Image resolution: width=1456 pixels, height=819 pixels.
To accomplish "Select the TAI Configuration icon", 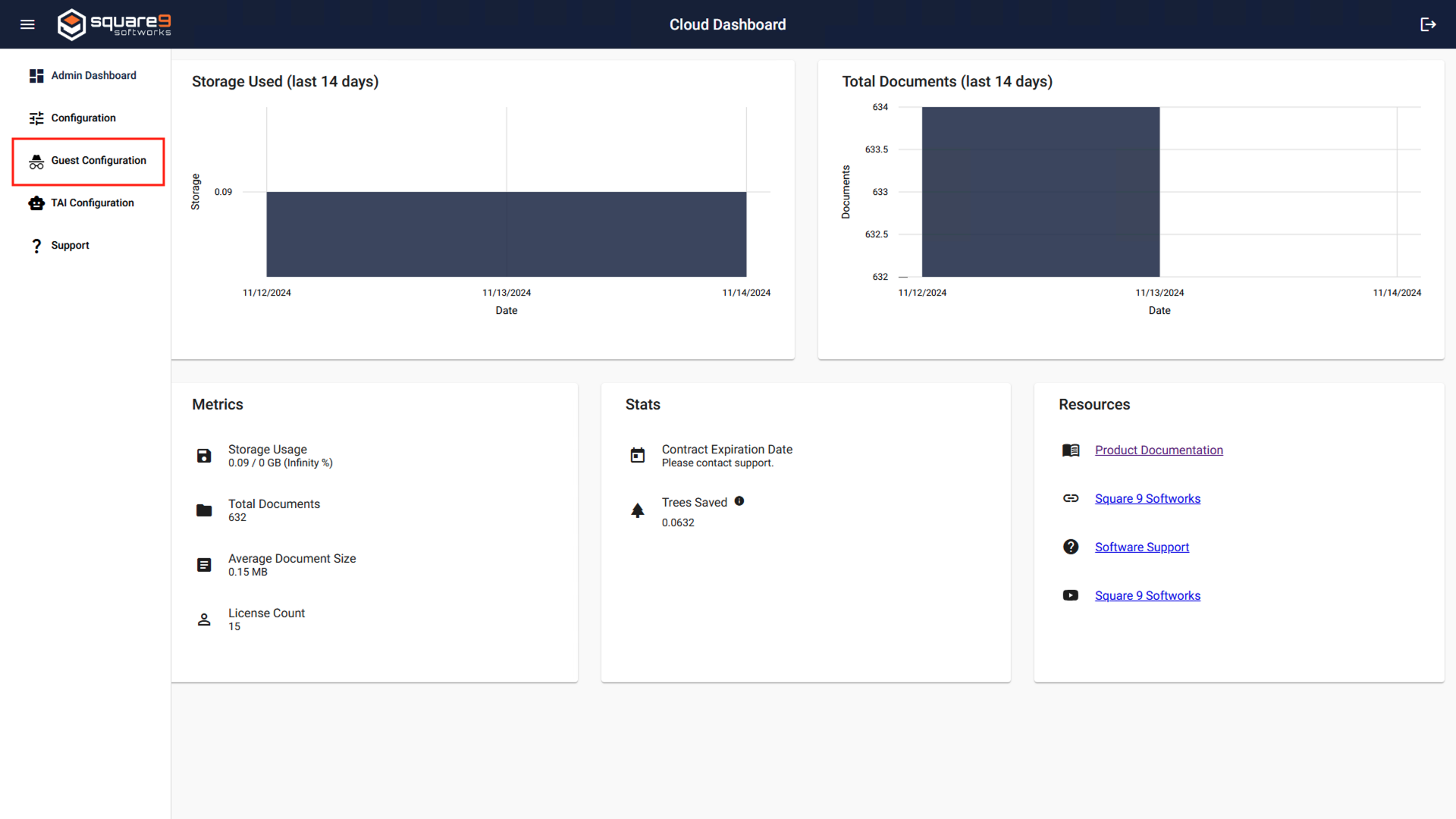I will (36, 202).
